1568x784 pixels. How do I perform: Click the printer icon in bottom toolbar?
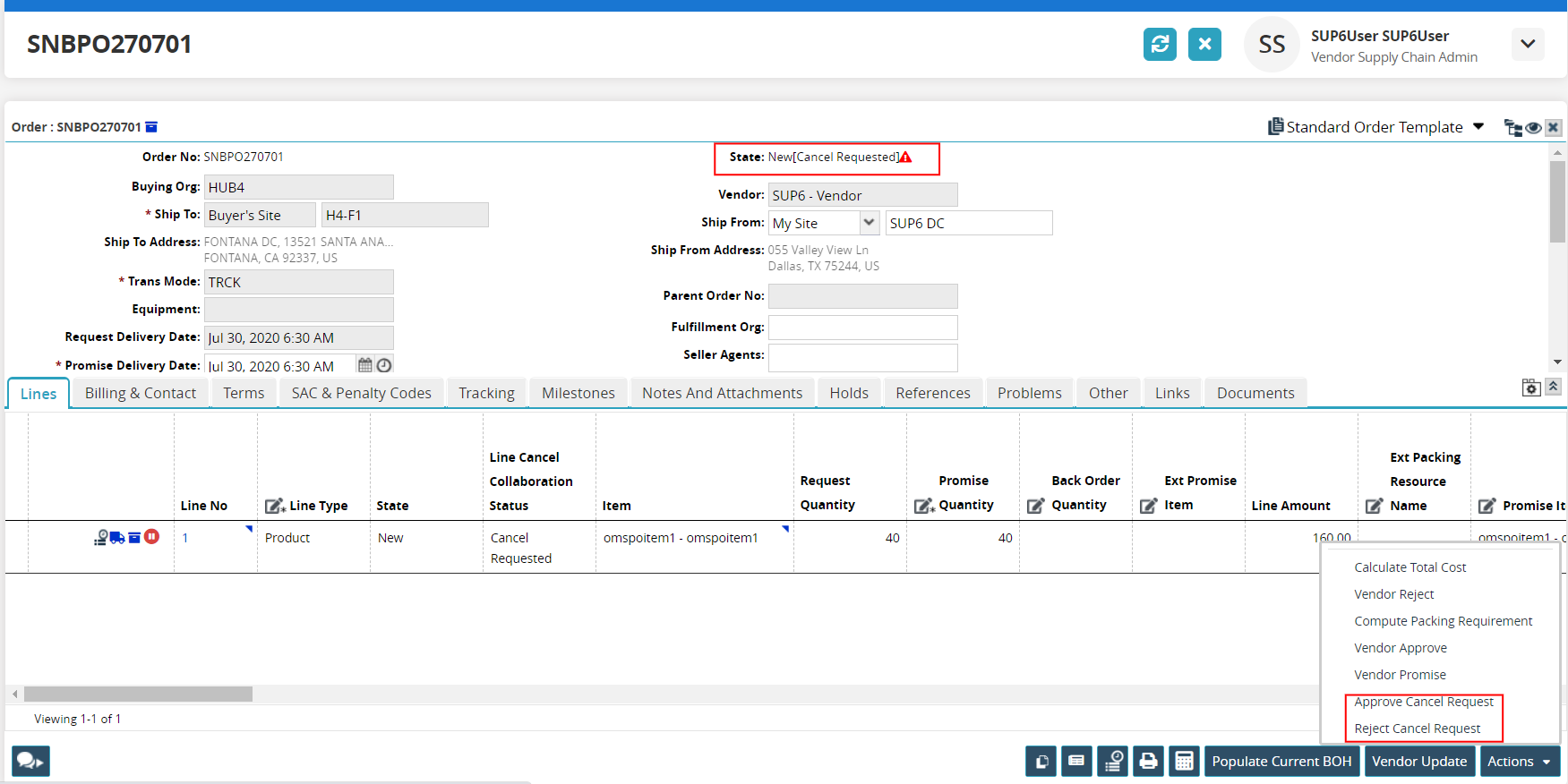(1148, 762)
